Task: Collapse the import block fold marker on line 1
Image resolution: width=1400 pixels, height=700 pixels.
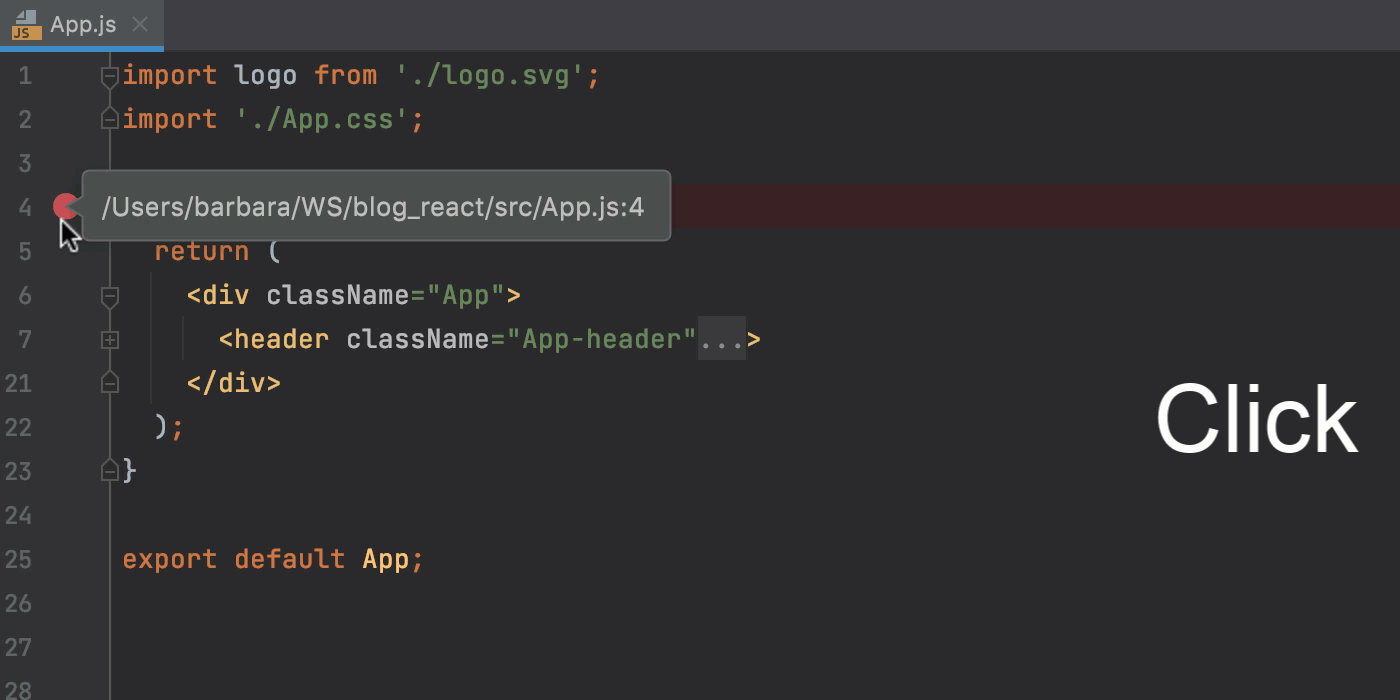Action: click(110, 76)
